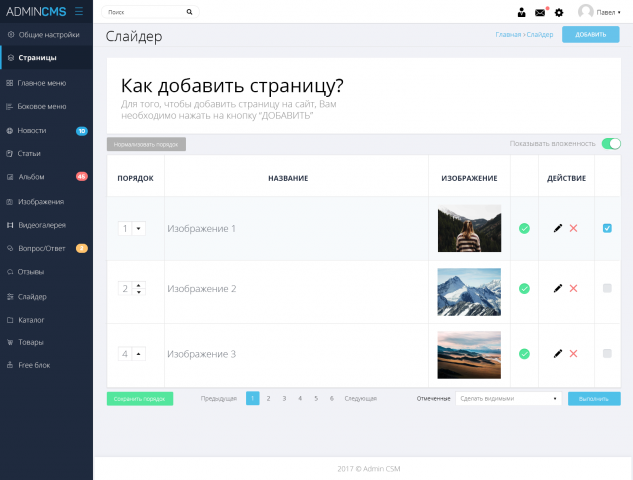
Task: Click the pencil edit icon for Изображение 3
Action: coord(558,354)
